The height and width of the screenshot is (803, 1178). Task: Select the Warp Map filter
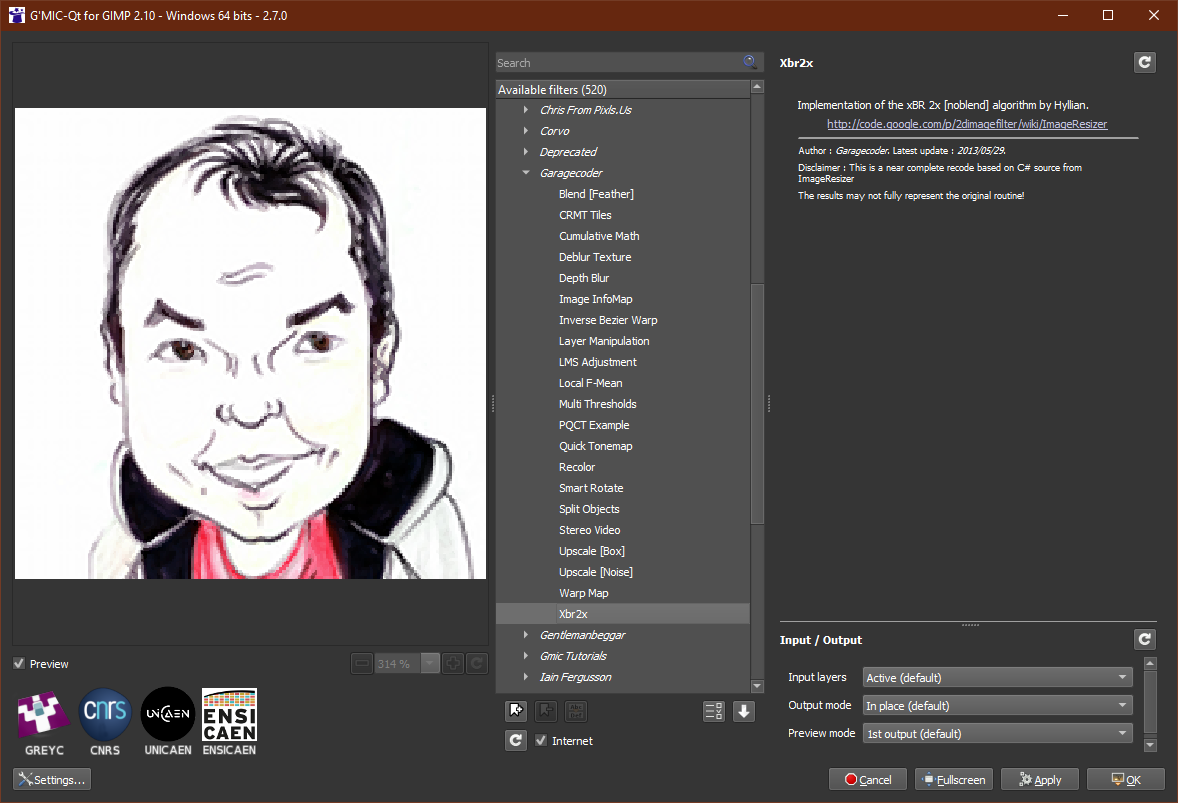[x=584, y=593]
